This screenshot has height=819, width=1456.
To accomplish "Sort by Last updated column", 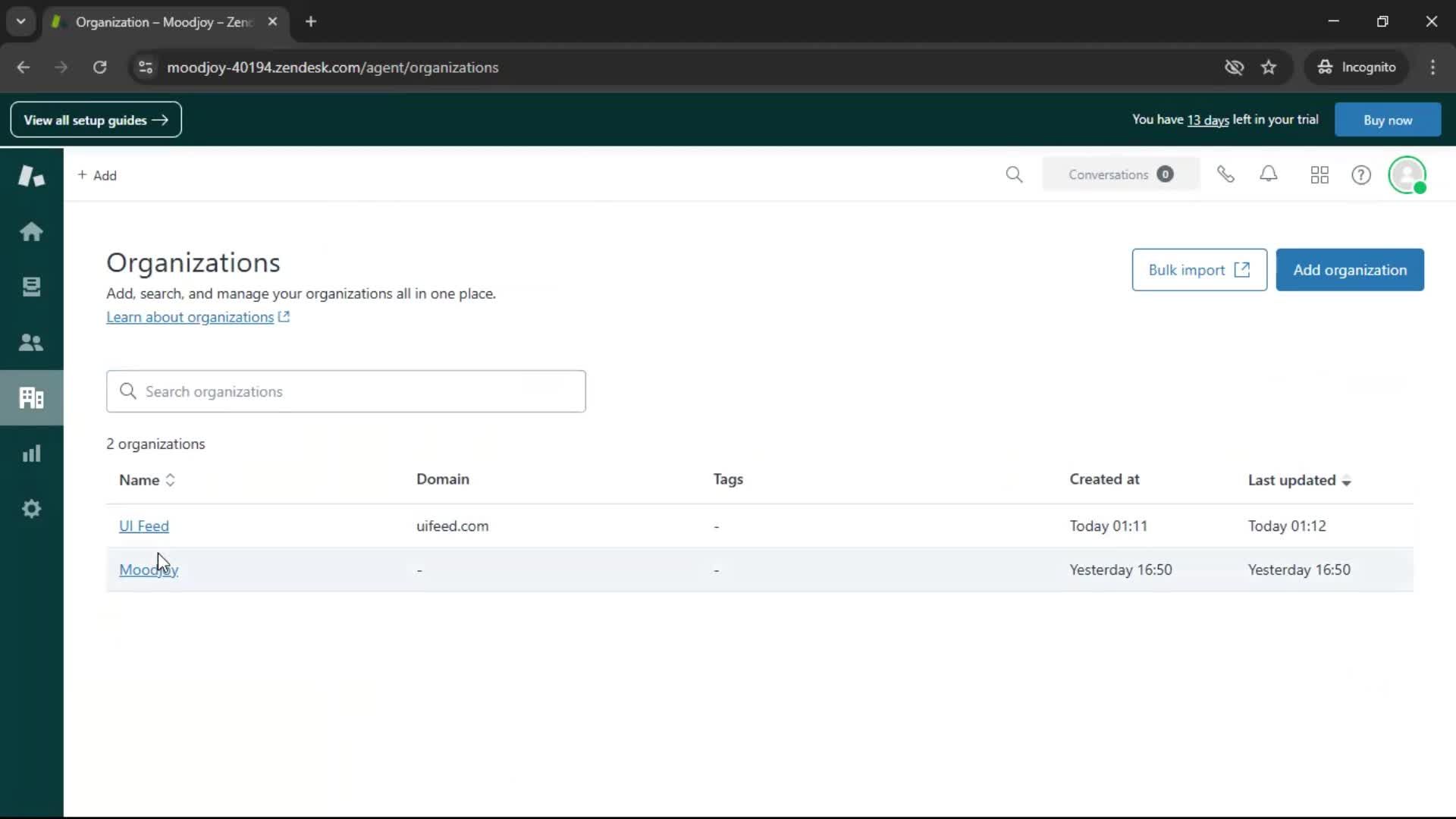I will tap(1300, 480).
